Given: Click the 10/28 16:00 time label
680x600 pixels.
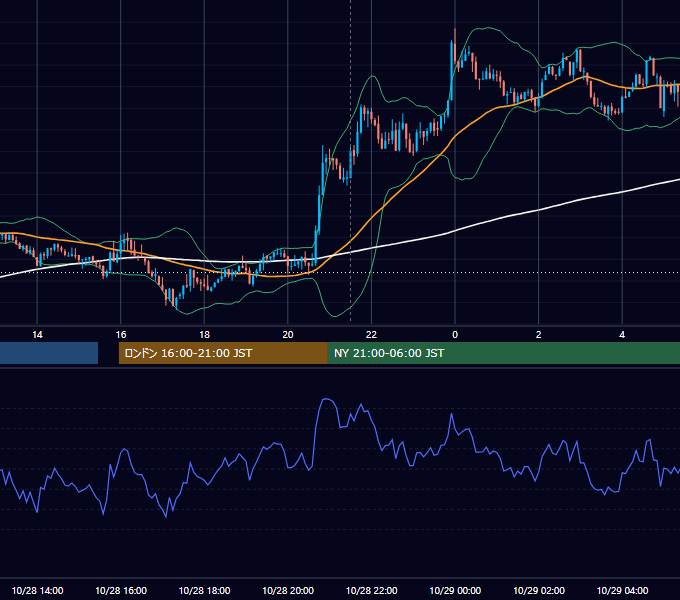Looking at the screenshot, I should pyautogui.click(x=121, y=590).
